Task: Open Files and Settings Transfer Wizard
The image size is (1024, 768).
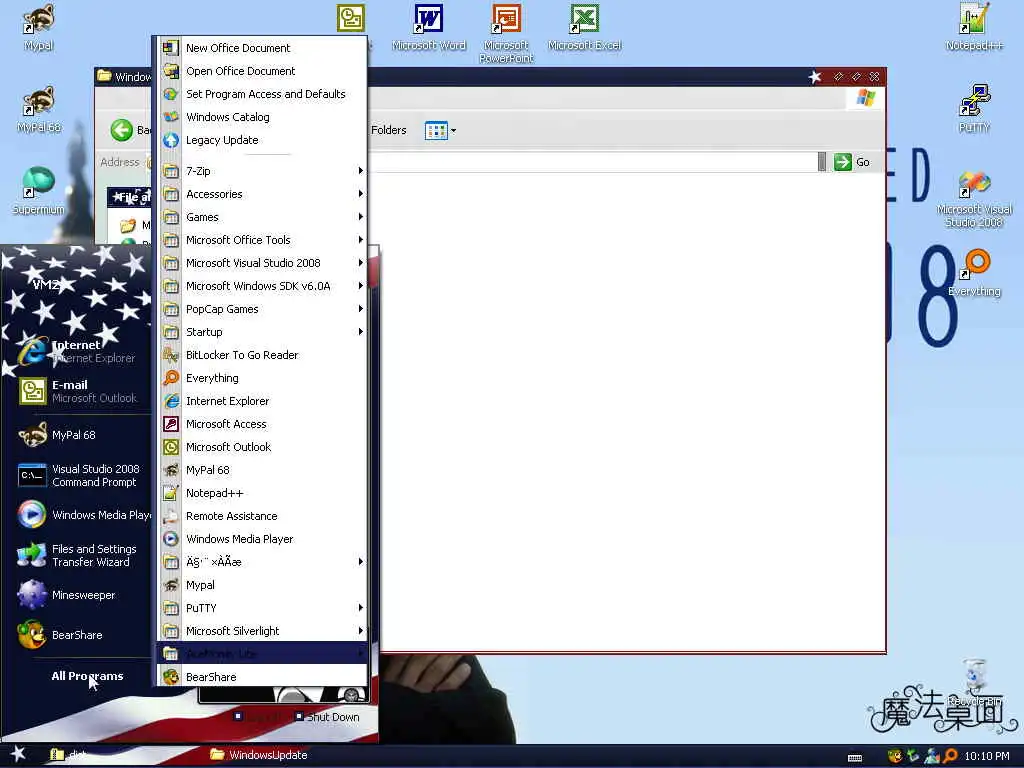Action: (x=77, y=555)
